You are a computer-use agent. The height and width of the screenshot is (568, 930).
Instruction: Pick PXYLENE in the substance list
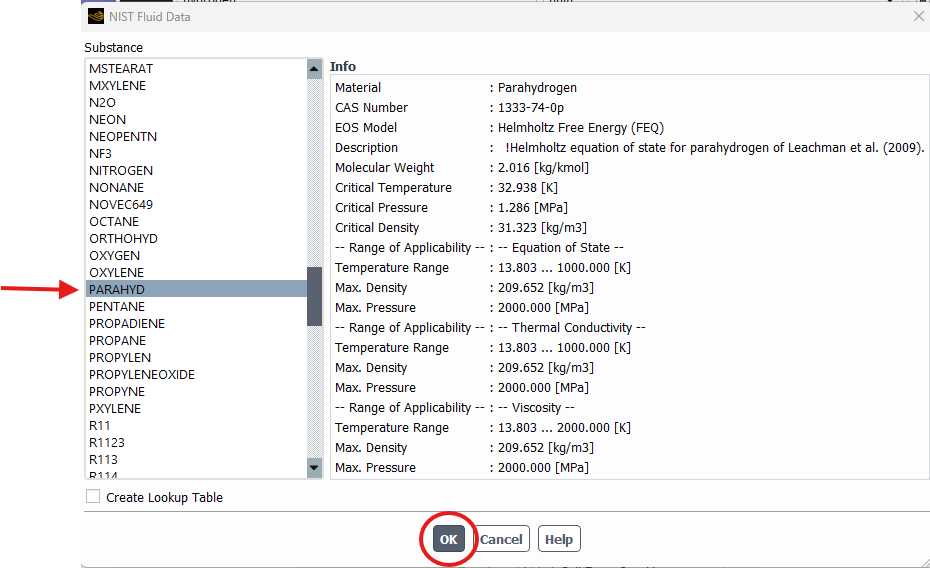coord(196,409)
